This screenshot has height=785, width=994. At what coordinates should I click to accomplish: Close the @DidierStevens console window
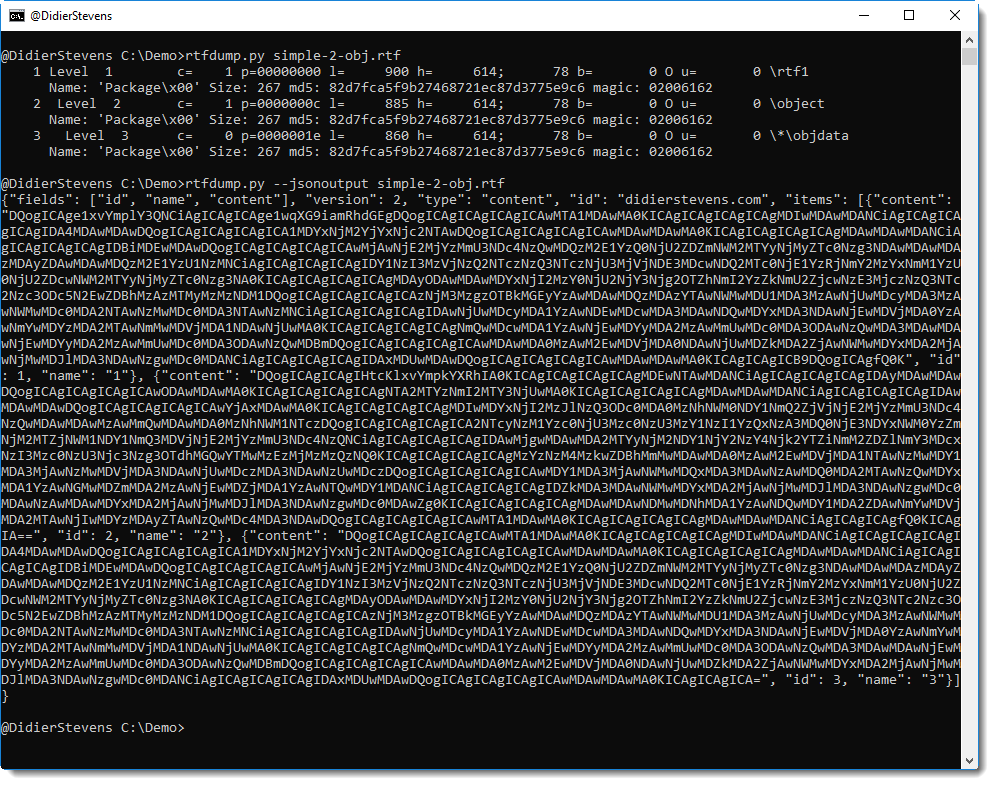pos(955,15)
